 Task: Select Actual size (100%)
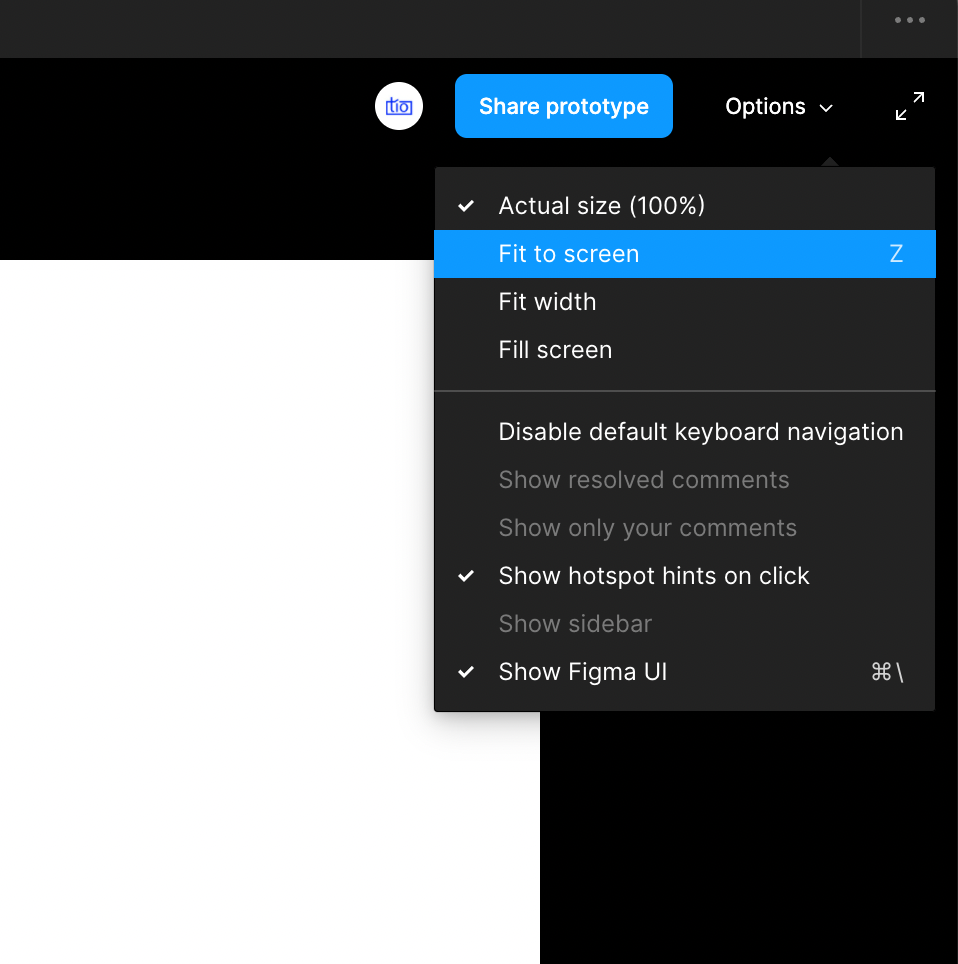(x=684, y=206)
